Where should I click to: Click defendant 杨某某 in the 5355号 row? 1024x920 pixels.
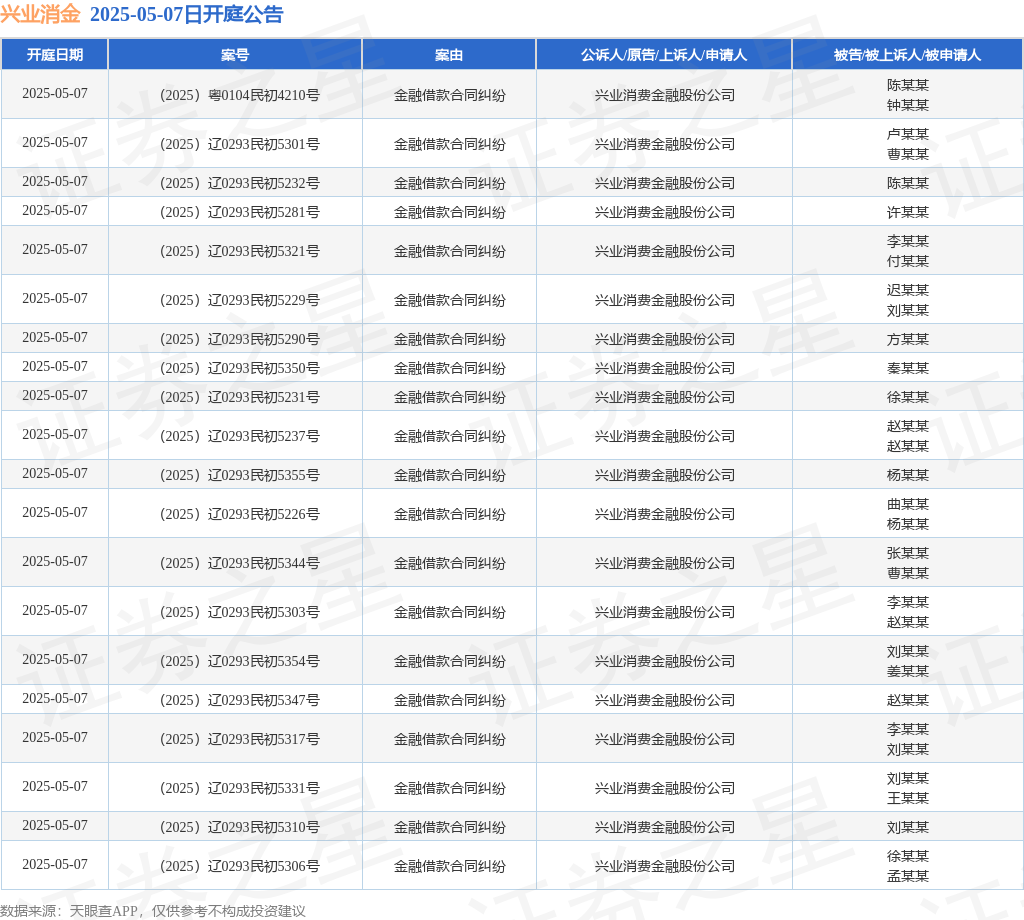point(908,475)
